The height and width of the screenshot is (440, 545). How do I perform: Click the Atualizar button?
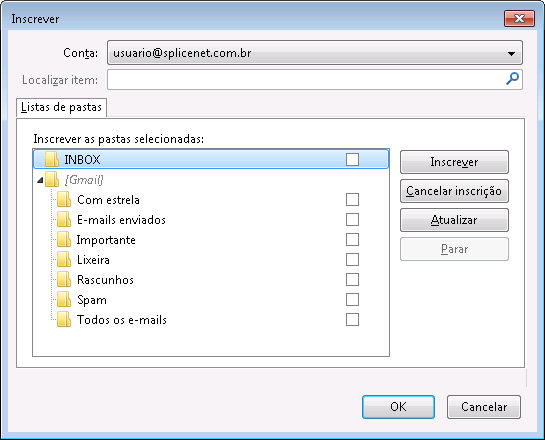(x=454, y=220)
